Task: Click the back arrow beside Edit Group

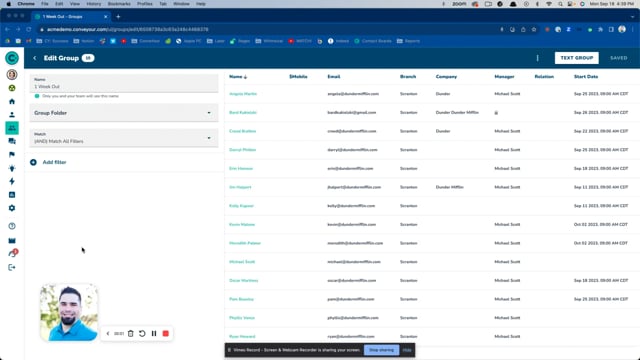Action: point(35,58)
